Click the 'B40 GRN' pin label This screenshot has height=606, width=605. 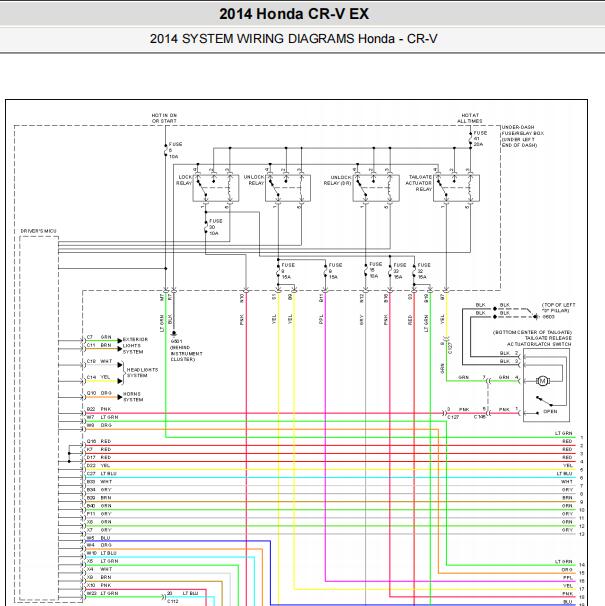(x=99, y=506)
